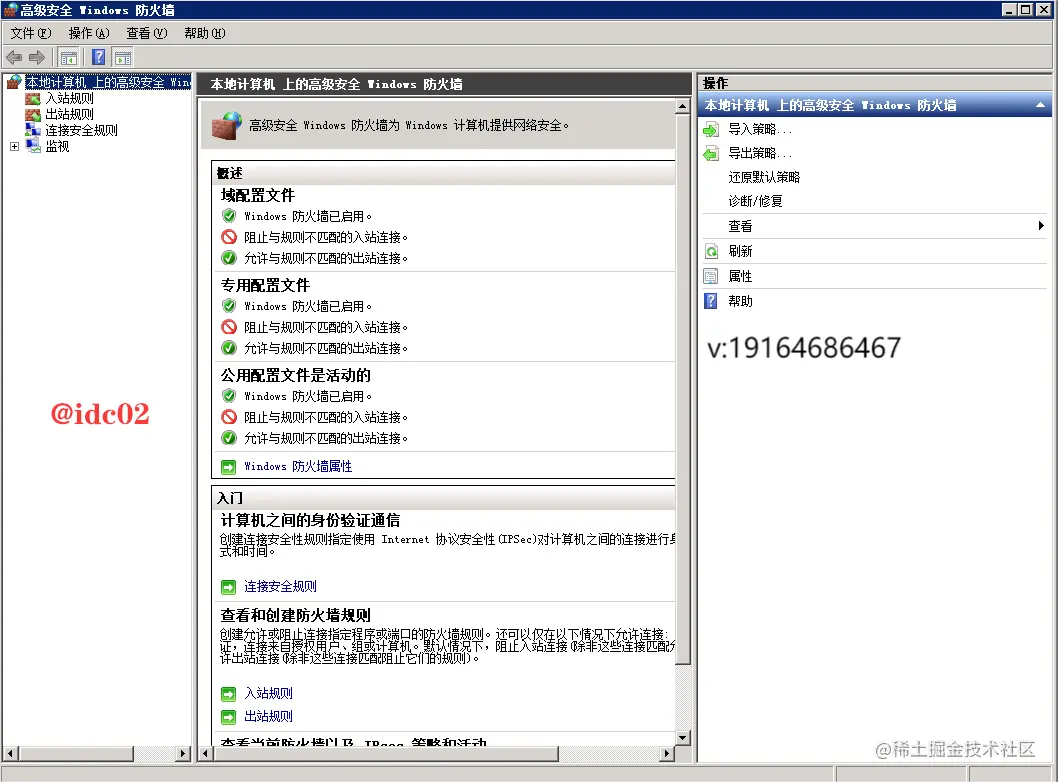Screen dimensions: 1058x782
Task: Click the blue question mark Help toolbar icon
Action: click(96, 57)
